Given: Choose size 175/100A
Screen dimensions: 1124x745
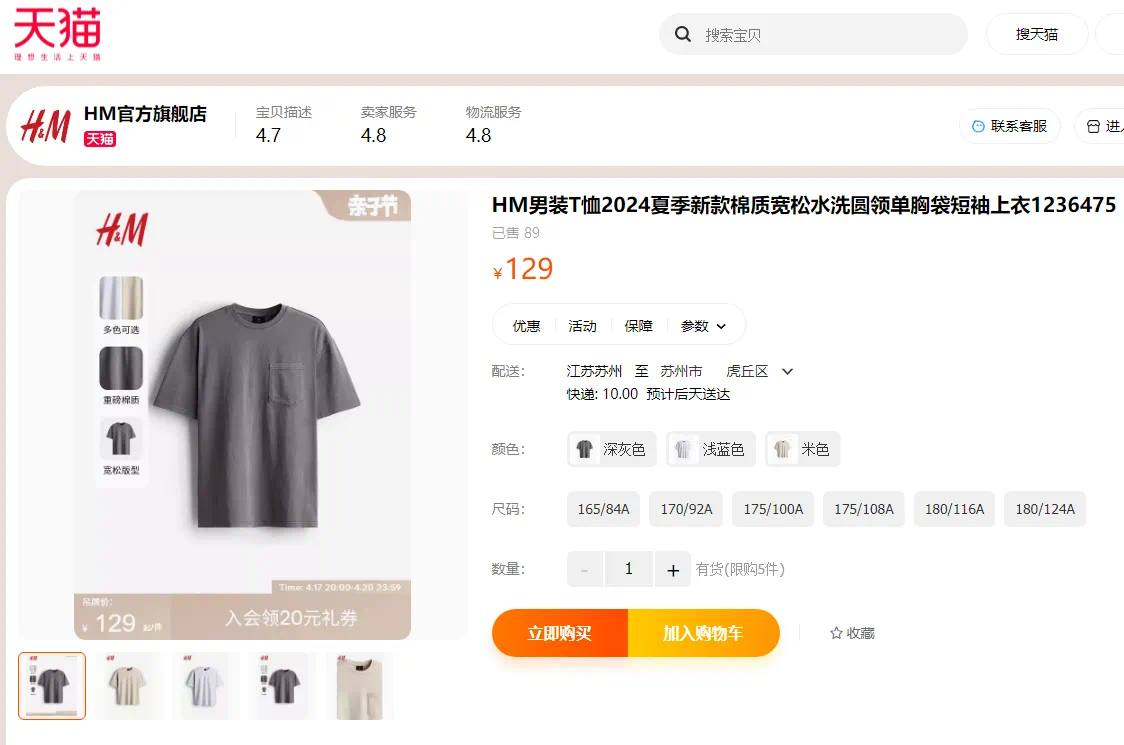Looking at the screenshot, I should [x=773, y=509].
